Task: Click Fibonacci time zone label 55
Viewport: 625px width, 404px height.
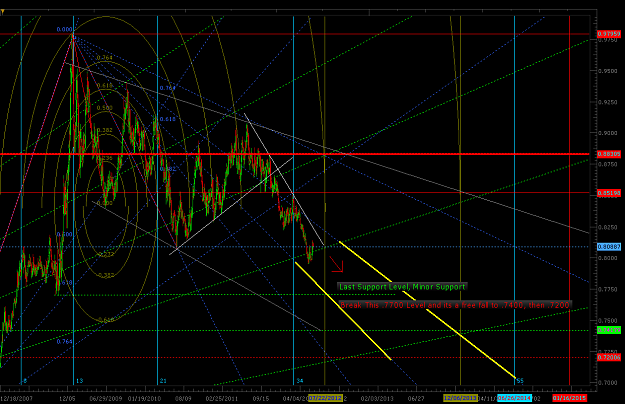Action: pos(520,381)
